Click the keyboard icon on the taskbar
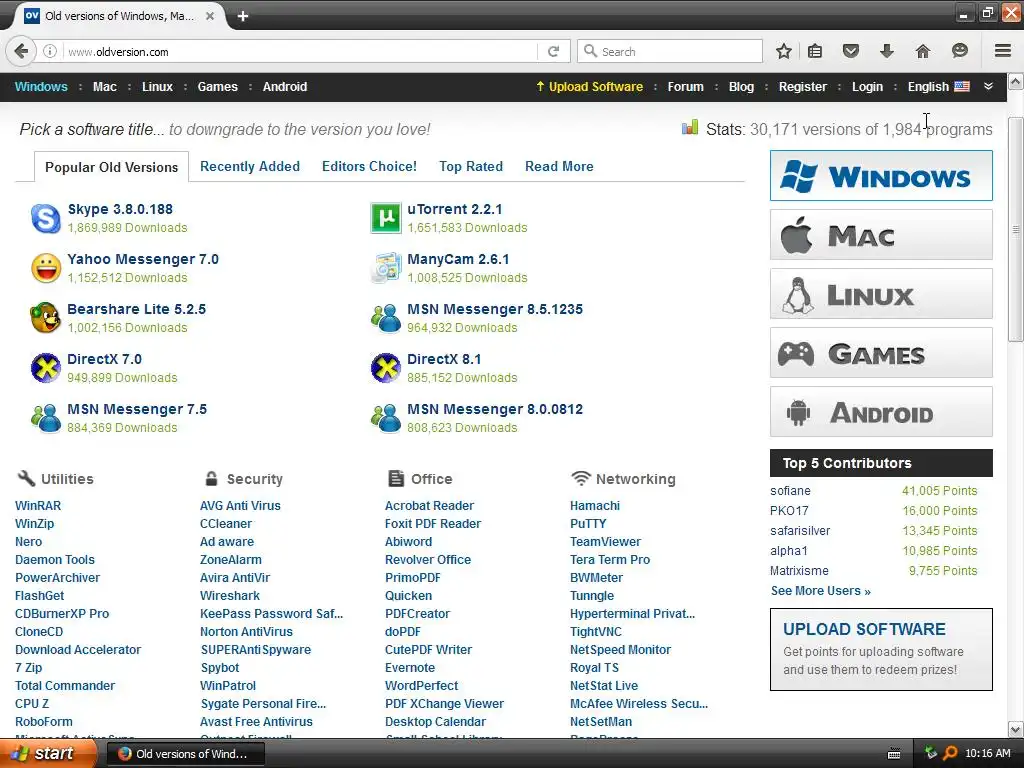1024x768 pixels. point(894,754)
